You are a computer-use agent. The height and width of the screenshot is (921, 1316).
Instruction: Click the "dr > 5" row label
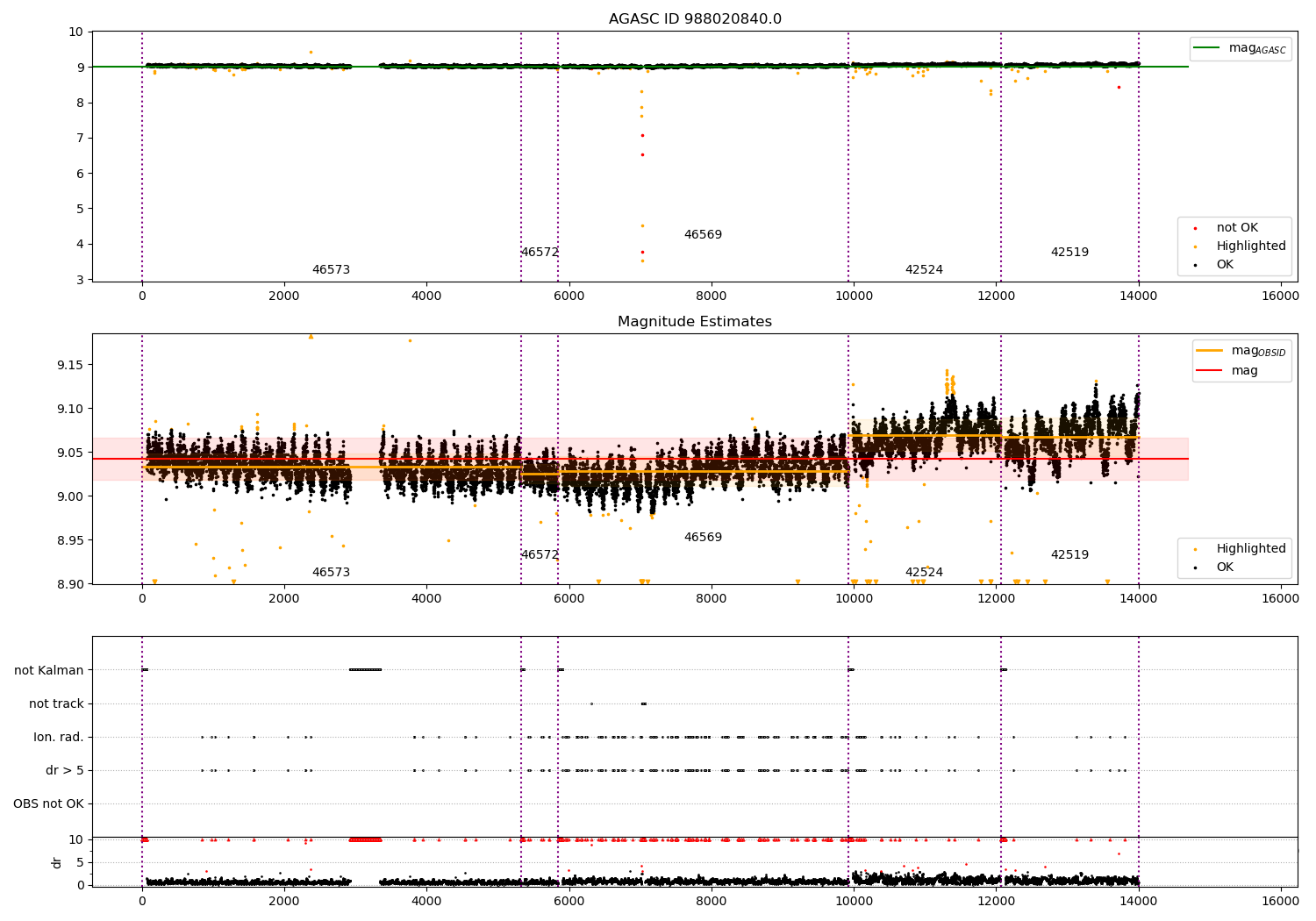point(65,771)
